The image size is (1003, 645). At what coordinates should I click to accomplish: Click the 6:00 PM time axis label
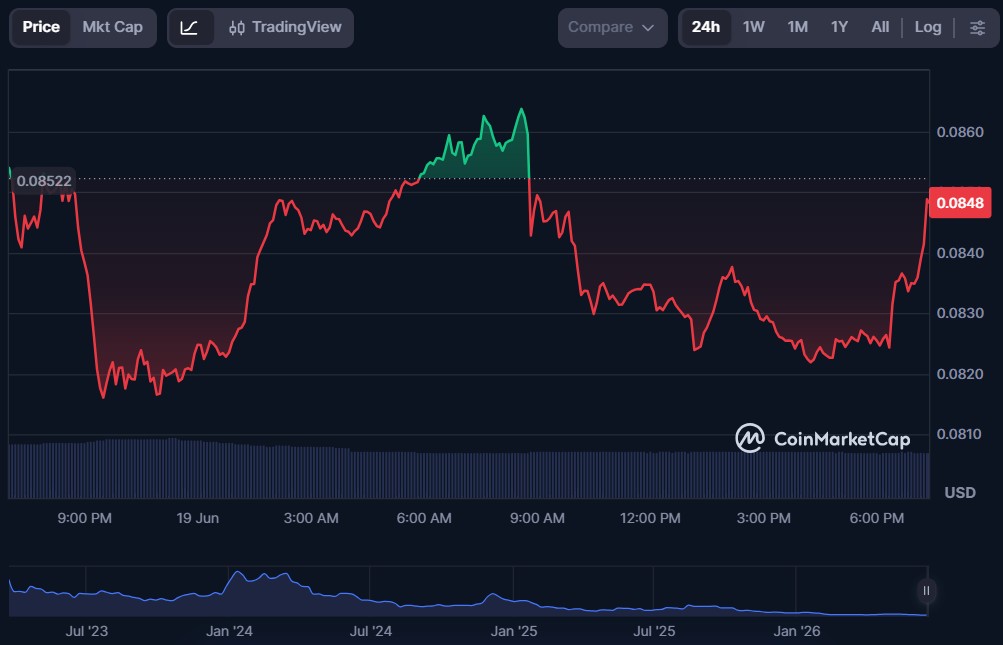pyautogui.click(x=876, y=518)
